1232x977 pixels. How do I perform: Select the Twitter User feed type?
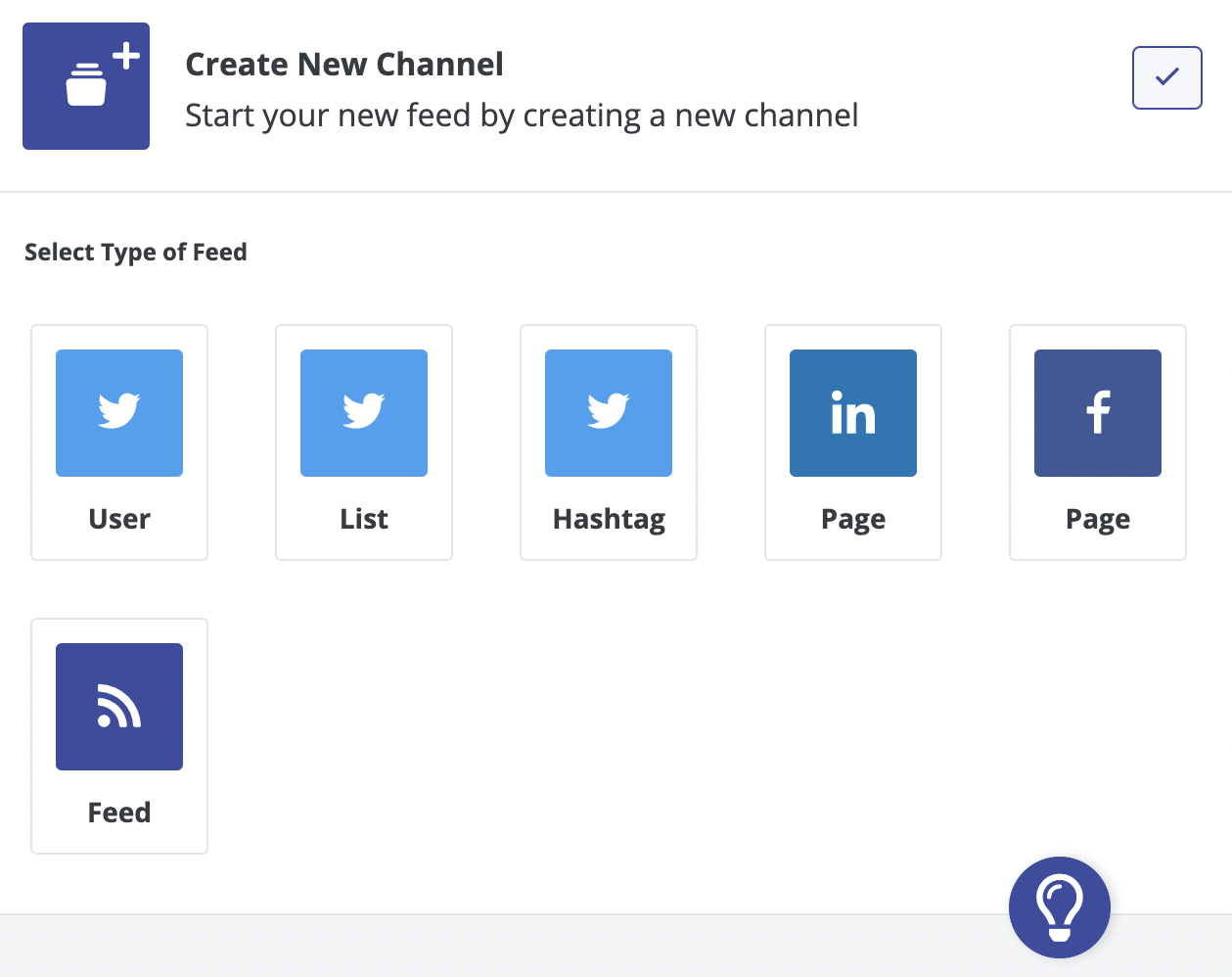pos(119,442)
